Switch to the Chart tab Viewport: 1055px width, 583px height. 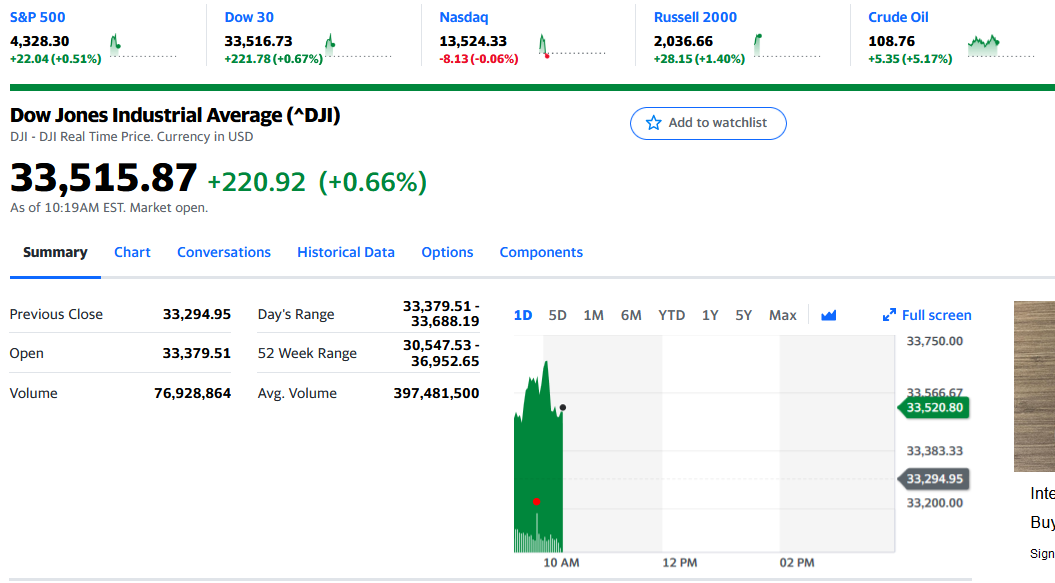point(132,252)
